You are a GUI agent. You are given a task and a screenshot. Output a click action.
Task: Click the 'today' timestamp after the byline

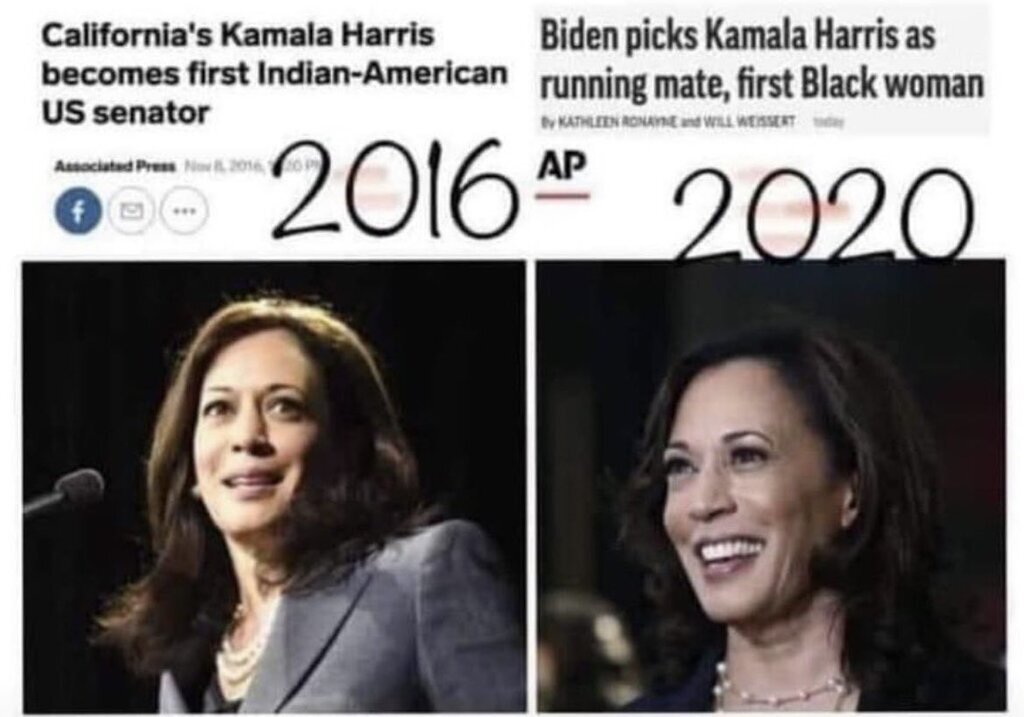tap(829, 122)
